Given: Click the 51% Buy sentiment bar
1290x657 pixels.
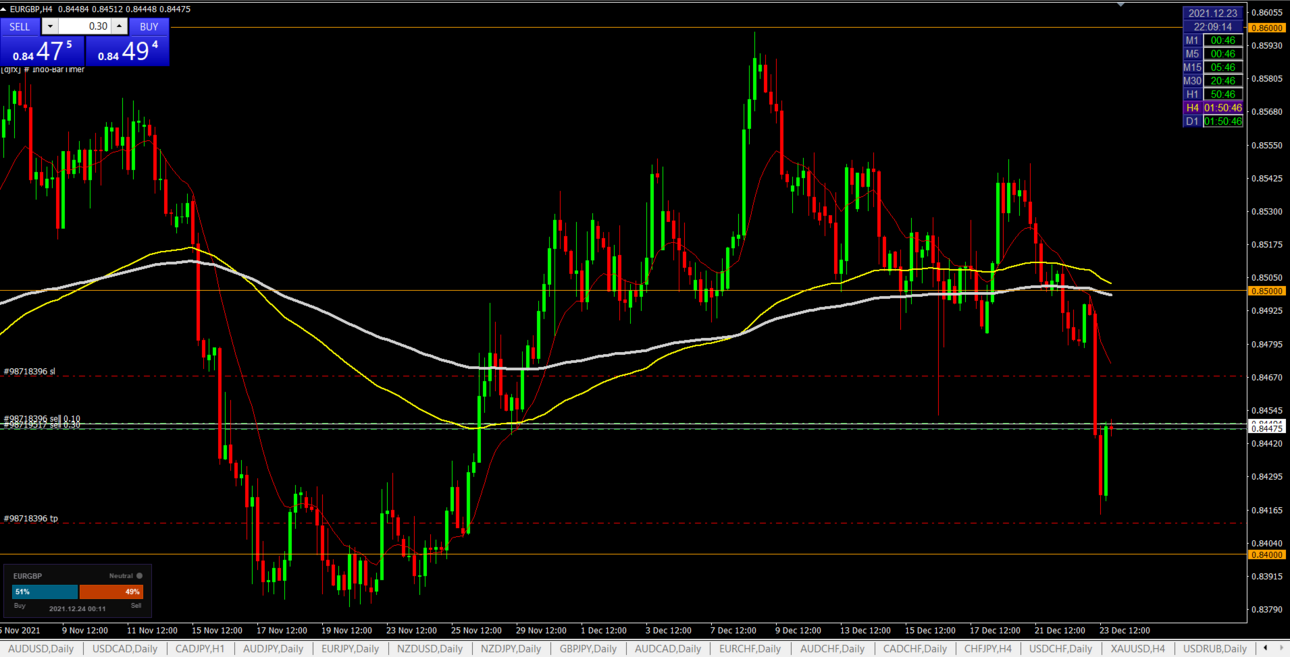Looking at the screenshot, I should click(44, 592).
